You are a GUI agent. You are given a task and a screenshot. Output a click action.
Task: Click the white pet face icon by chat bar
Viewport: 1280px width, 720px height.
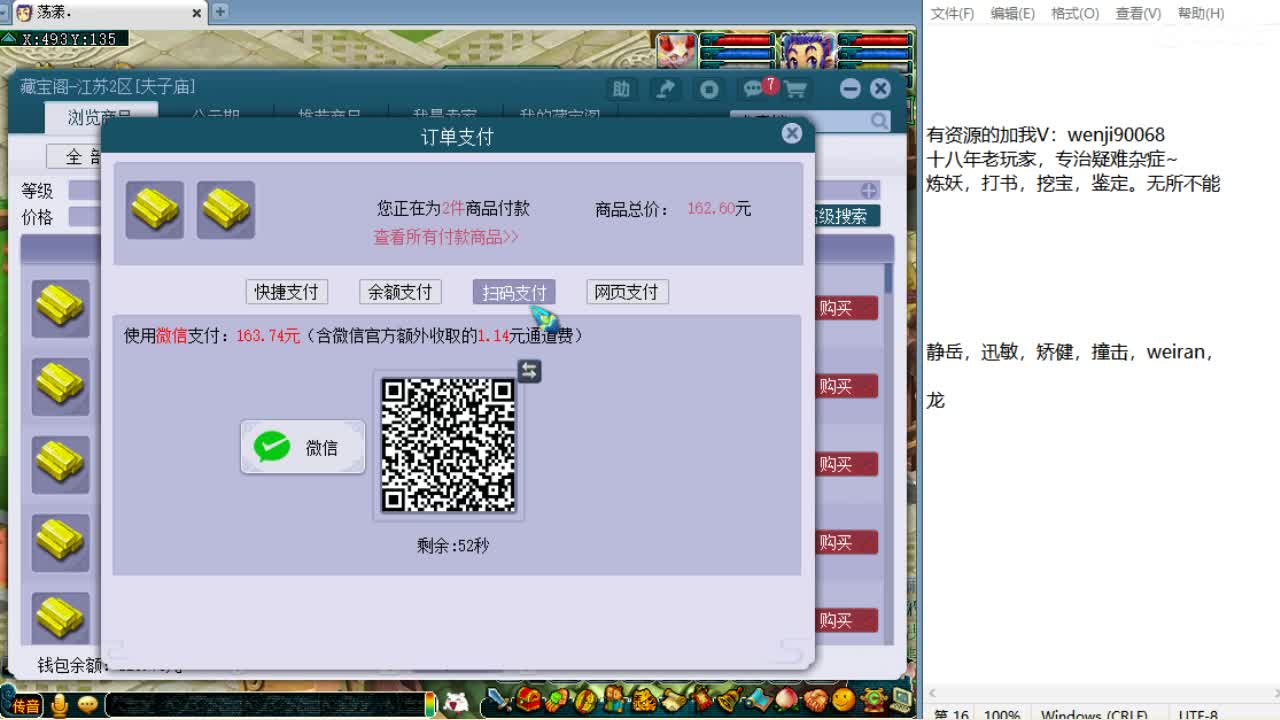456,703
